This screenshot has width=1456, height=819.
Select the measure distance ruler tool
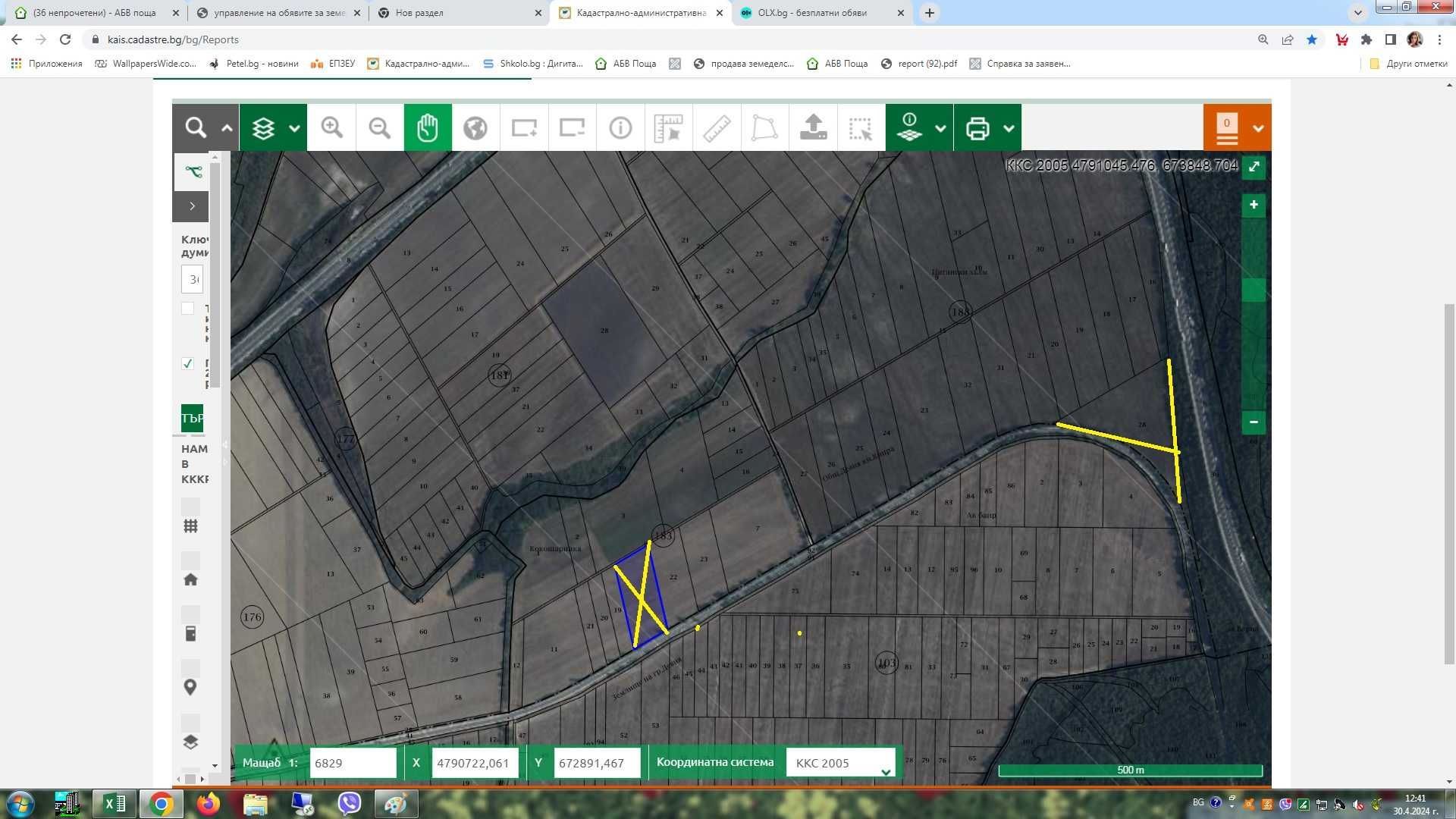(x=717, y=127)
